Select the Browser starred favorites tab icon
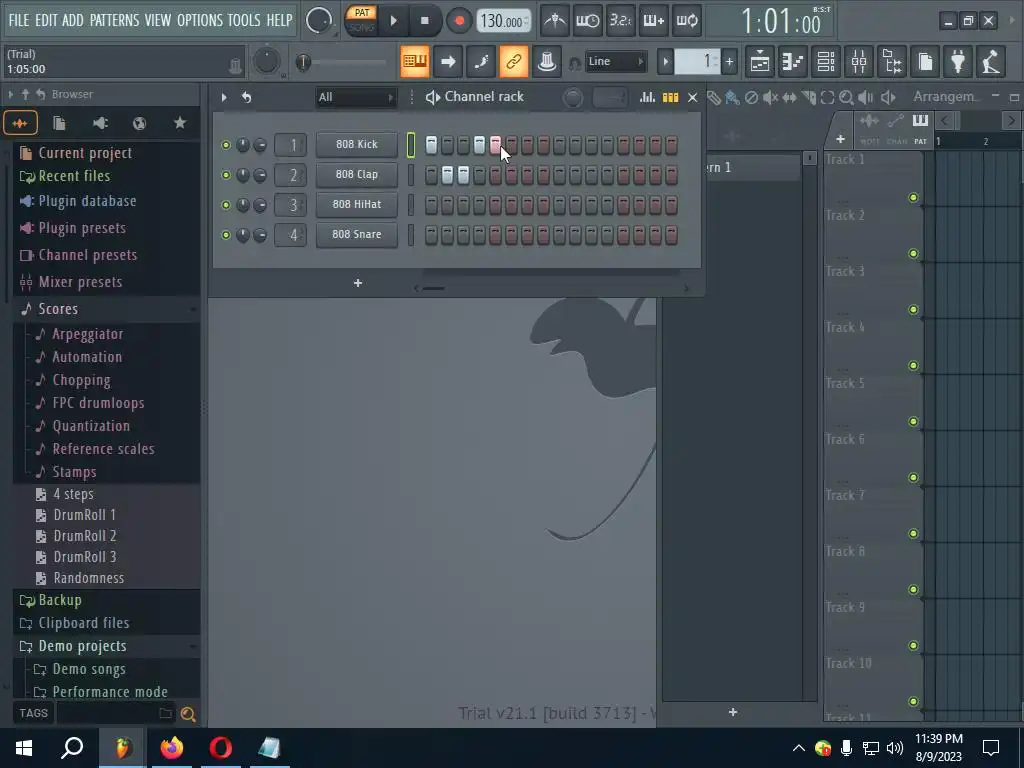The height and width of the screenshot is (768, 1024). point(180,123)
